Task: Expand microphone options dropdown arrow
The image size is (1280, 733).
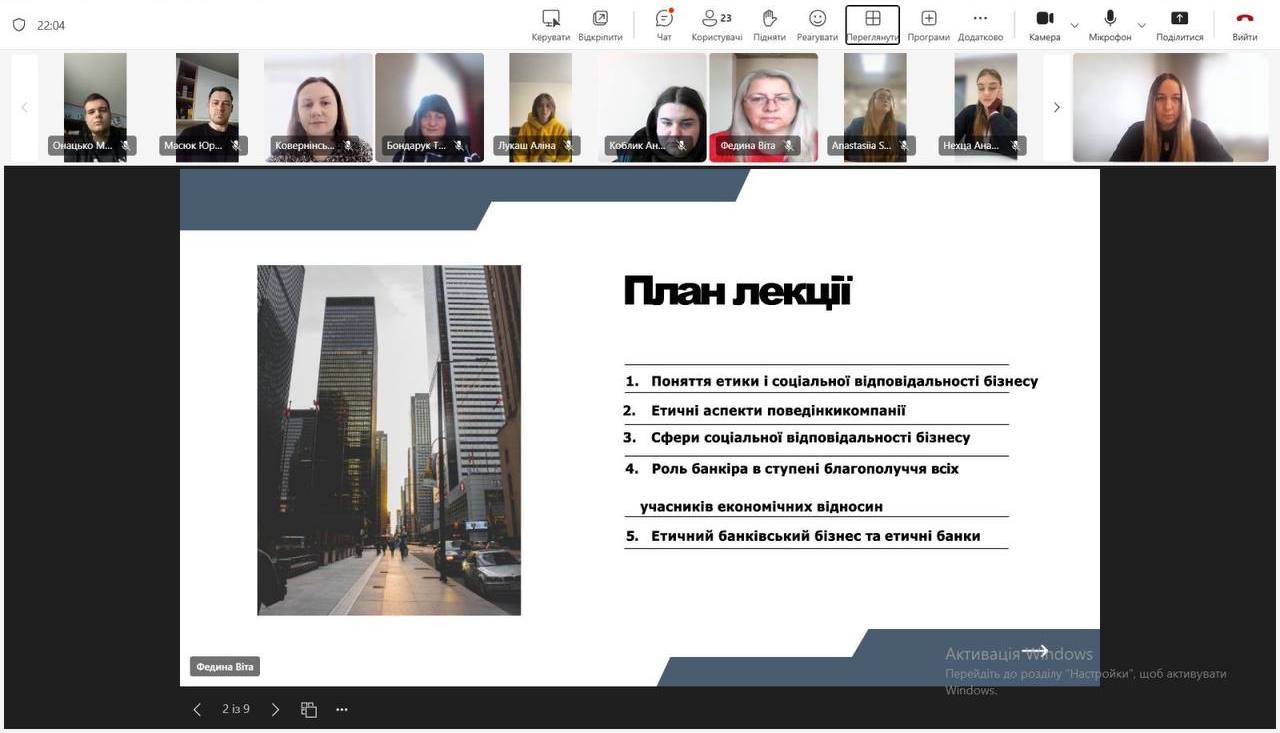Action: click(x=1142, y=25)
